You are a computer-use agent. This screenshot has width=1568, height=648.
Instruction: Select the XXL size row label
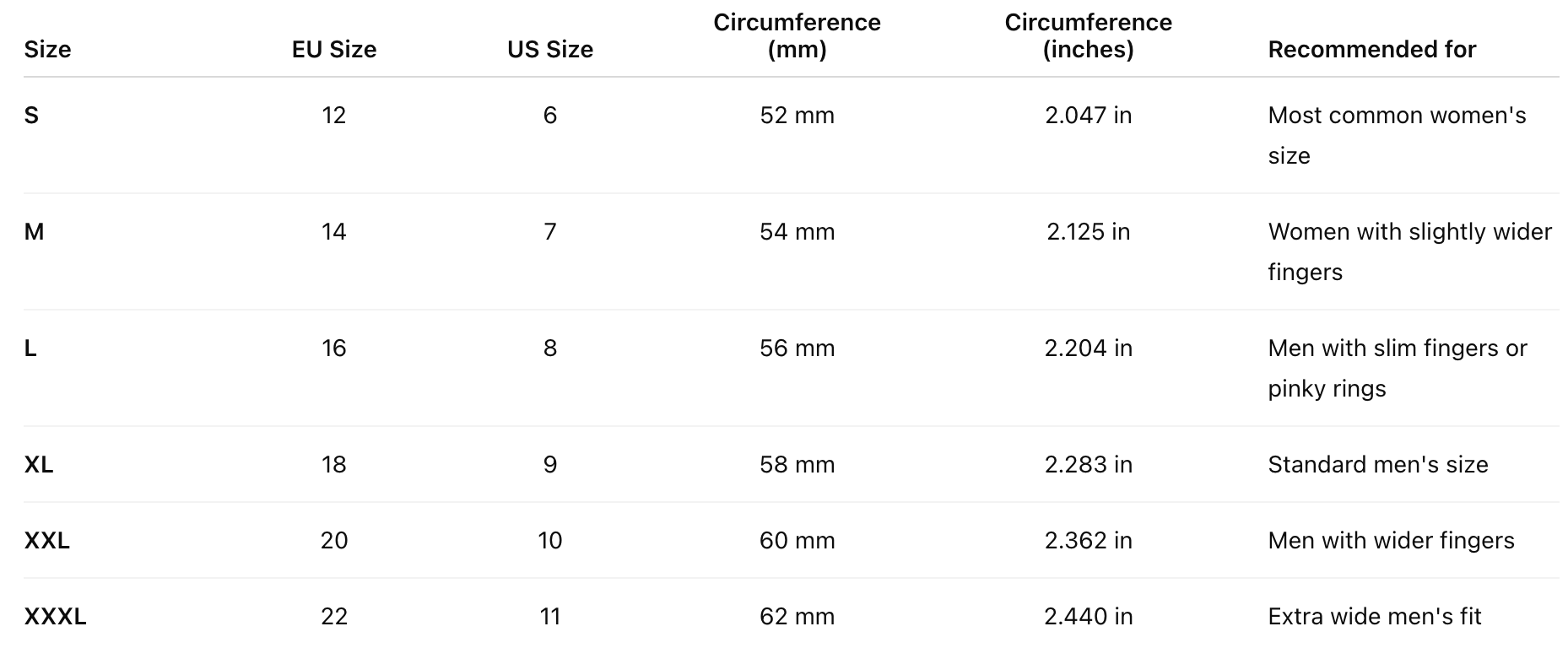point(47,541)
